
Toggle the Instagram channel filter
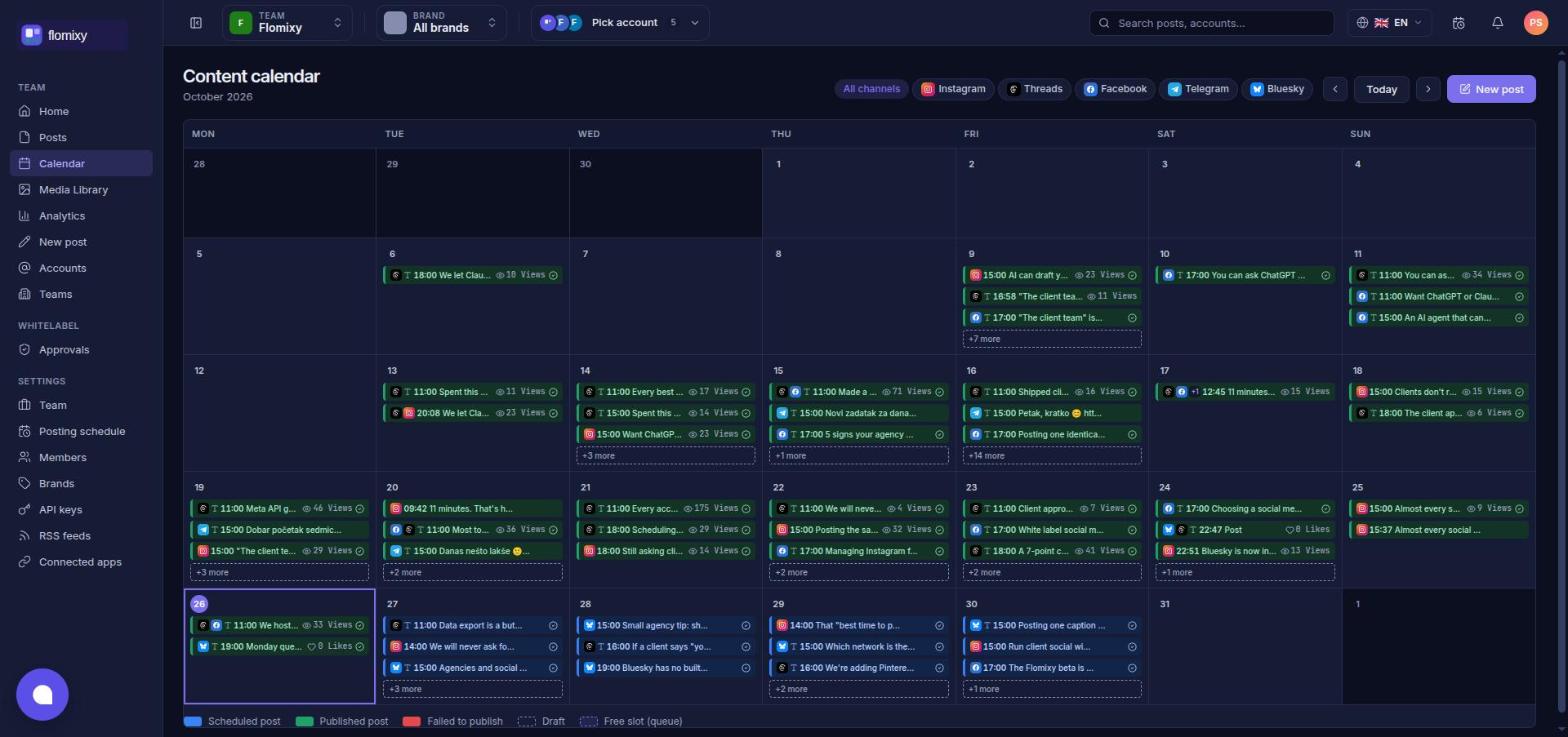pos(953,89)
